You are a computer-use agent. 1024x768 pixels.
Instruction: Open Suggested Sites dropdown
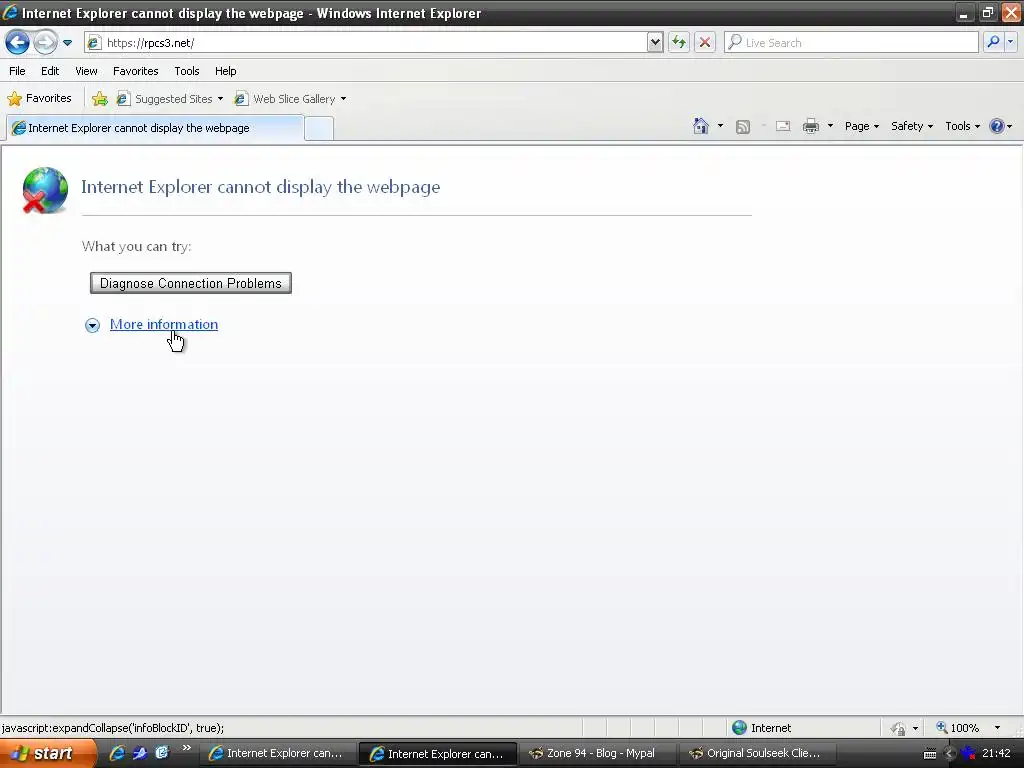(x=170, y=99)
